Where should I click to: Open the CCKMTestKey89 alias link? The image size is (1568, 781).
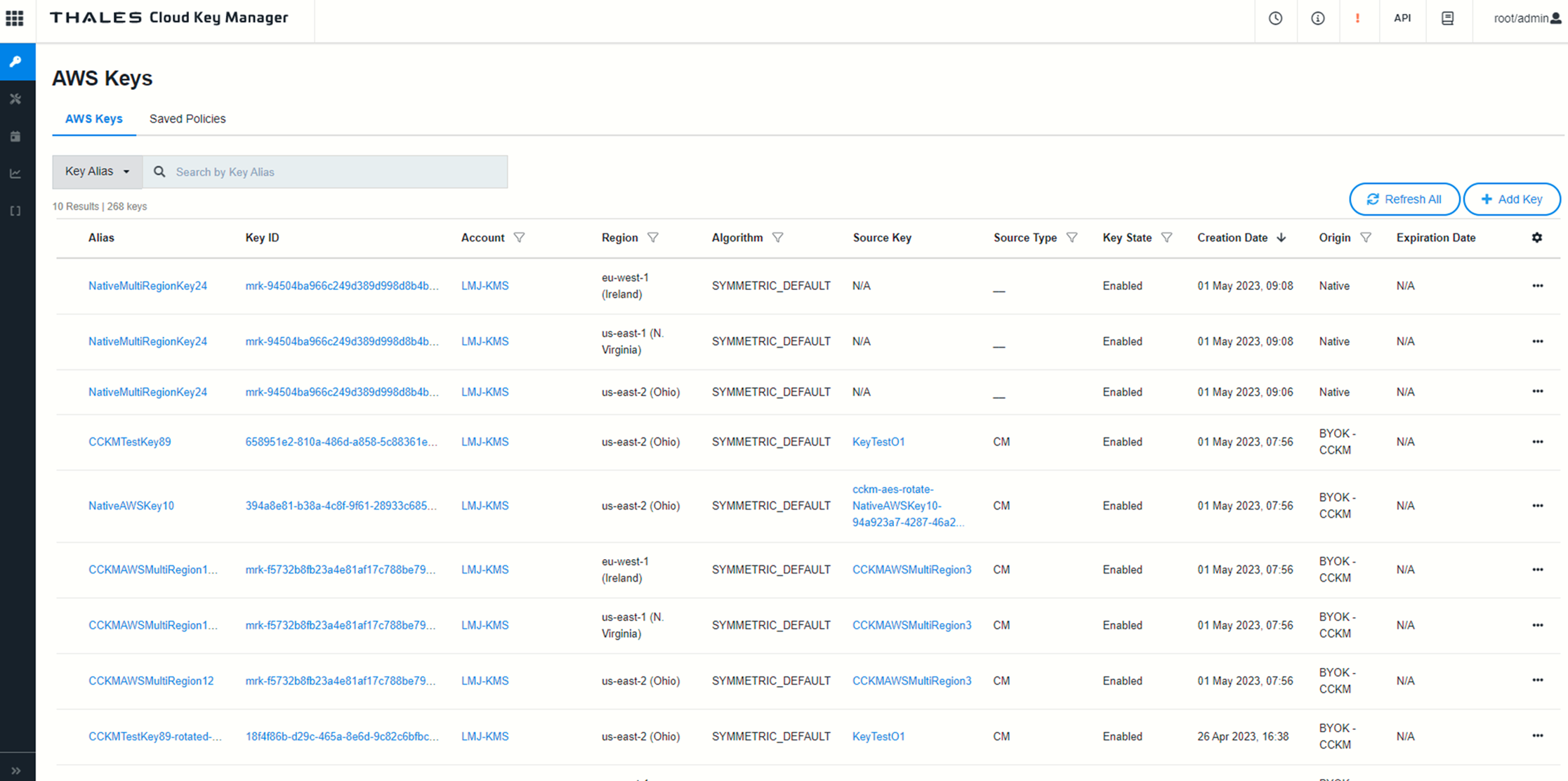(x=129, y=442)
